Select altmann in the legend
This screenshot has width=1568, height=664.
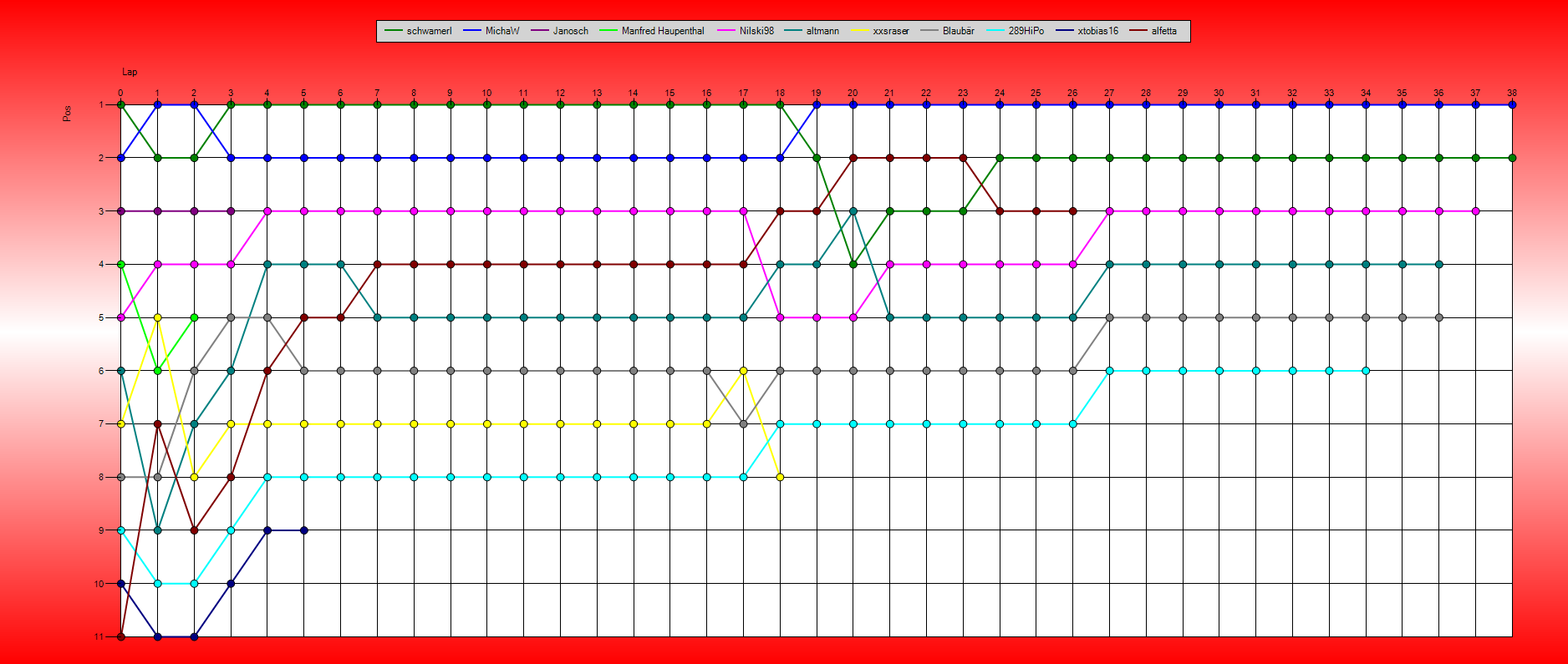[811, 31]
